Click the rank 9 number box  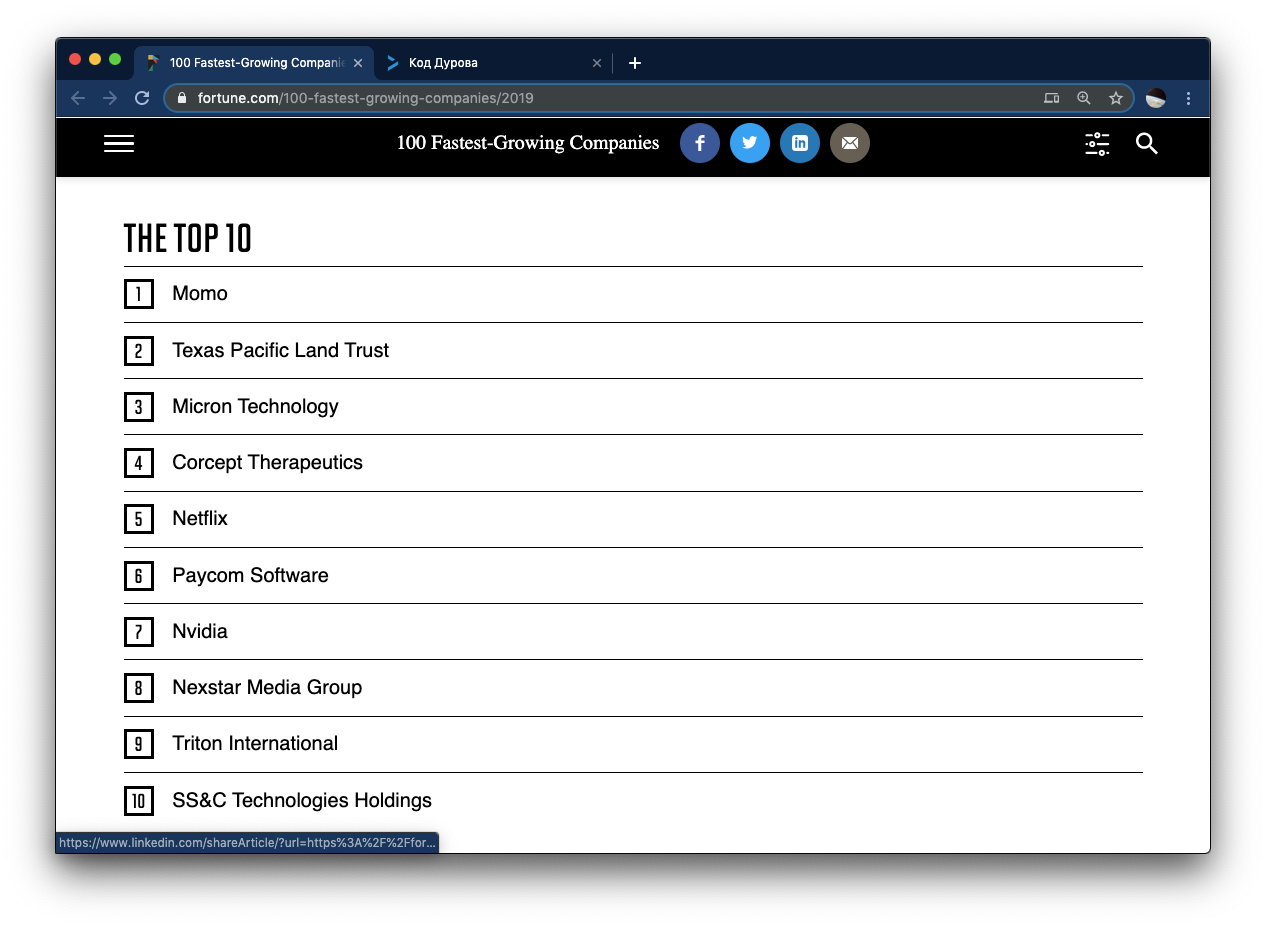tap(139, 744)
